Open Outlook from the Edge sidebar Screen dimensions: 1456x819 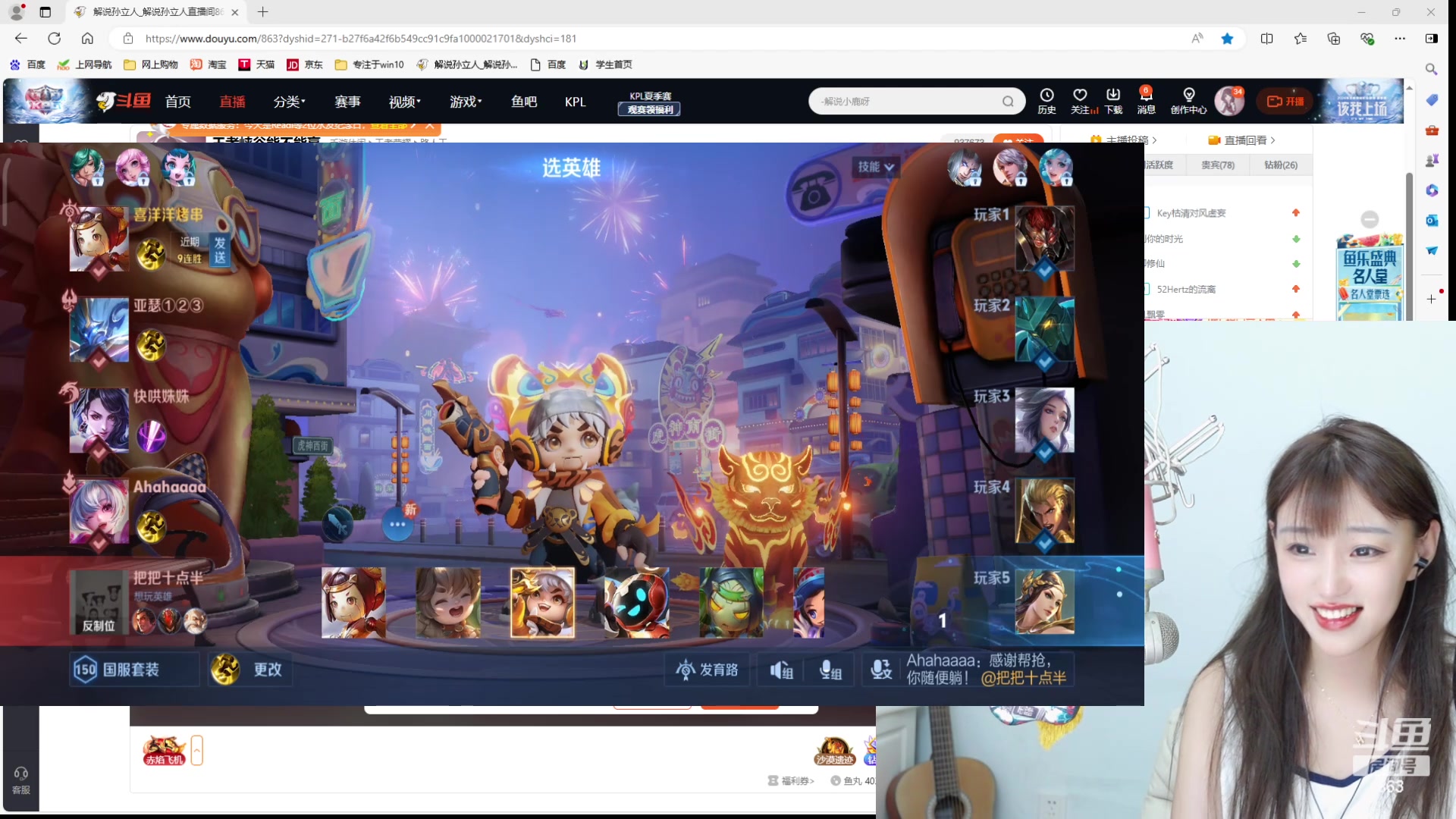1431,220
